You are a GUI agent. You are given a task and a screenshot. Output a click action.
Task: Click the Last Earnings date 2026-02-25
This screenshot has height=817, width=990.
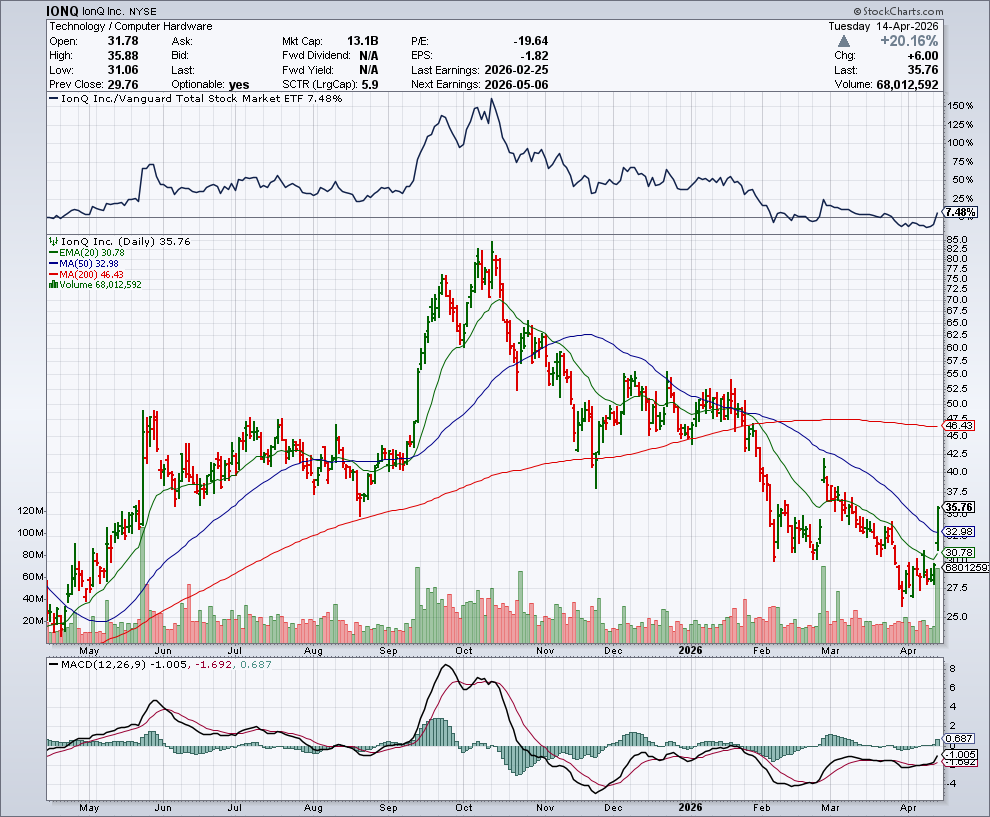(x=516, y=70)
